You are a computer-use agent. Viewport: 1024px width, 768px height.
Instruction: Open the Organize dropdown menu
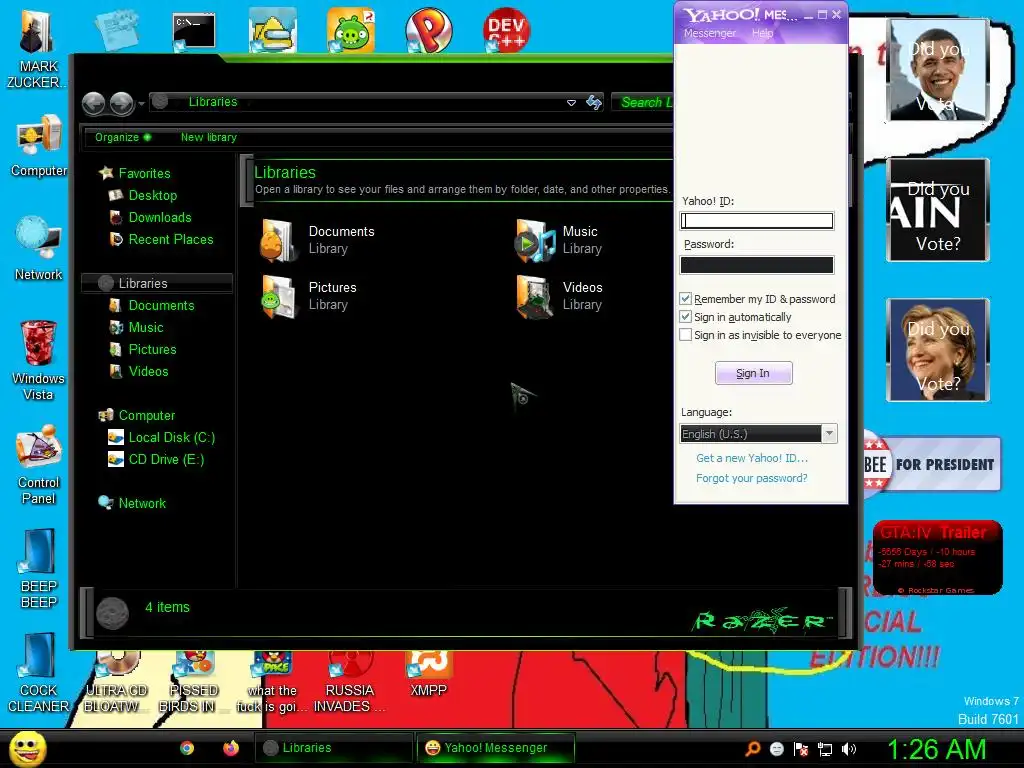(x=123, y=137)
